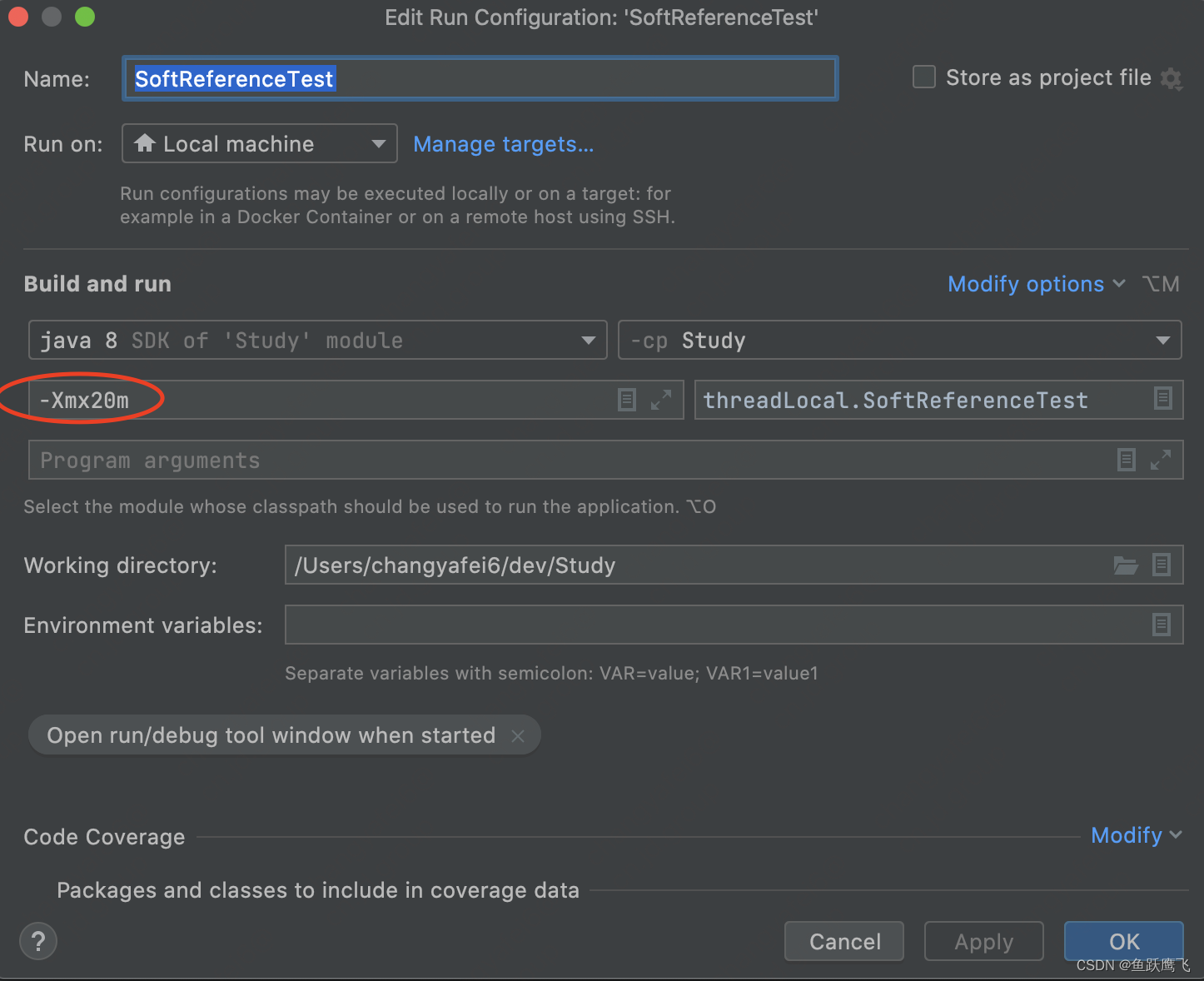Click the Apply button
This screenshot has height=981, width=1204.
(983, 941)
